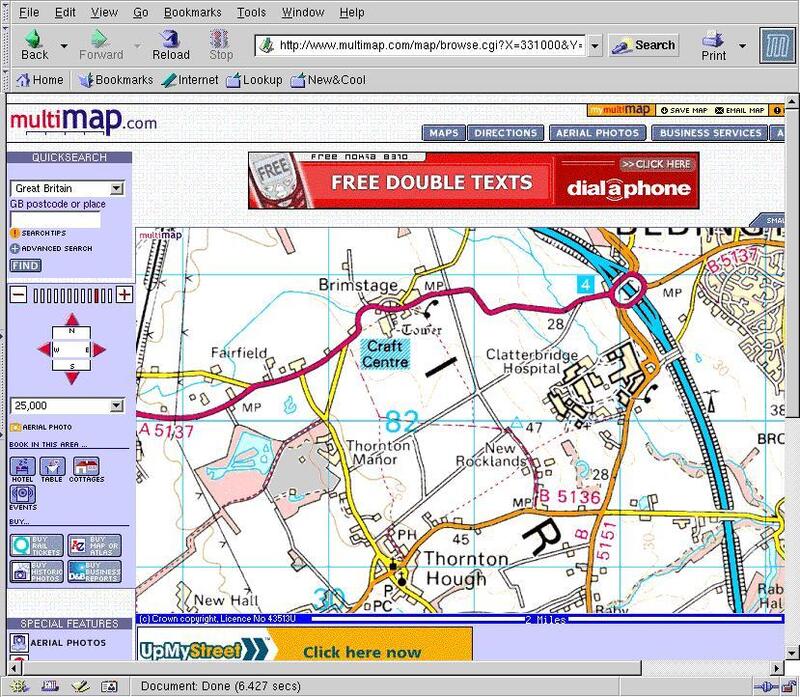Click the Reload toolbar icon

point(170,44)
